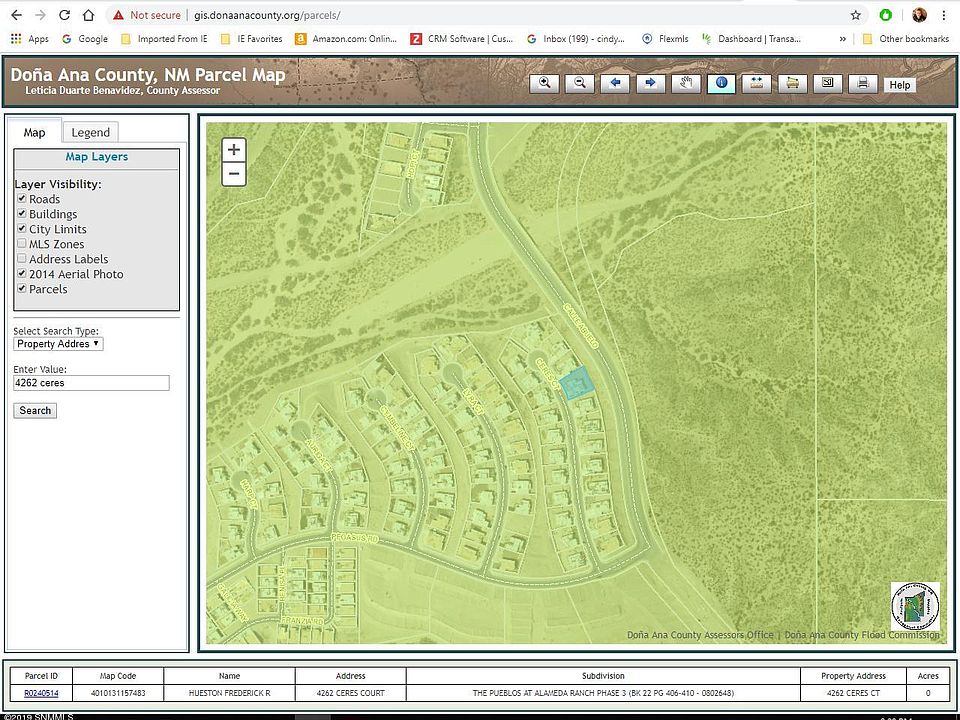Click the zoom out magnifier tool

click(x=580, y=84)
